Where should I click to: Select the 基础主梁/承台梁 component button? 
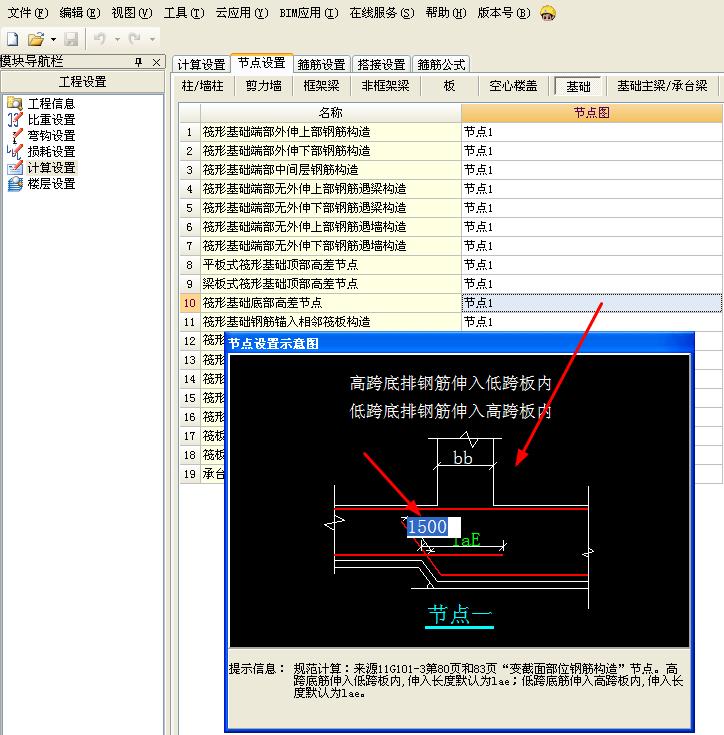(662, 86)
